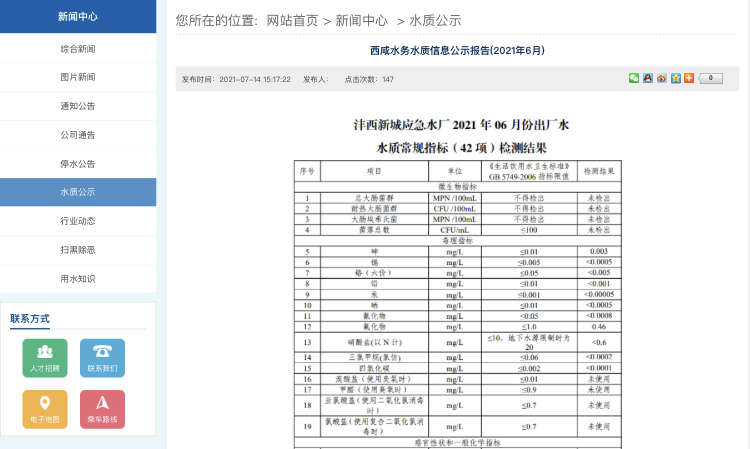Viewport: 750px width, 449px height.
Task: Click the highlighted 水质公示 menu item
Action: [78, 192]
